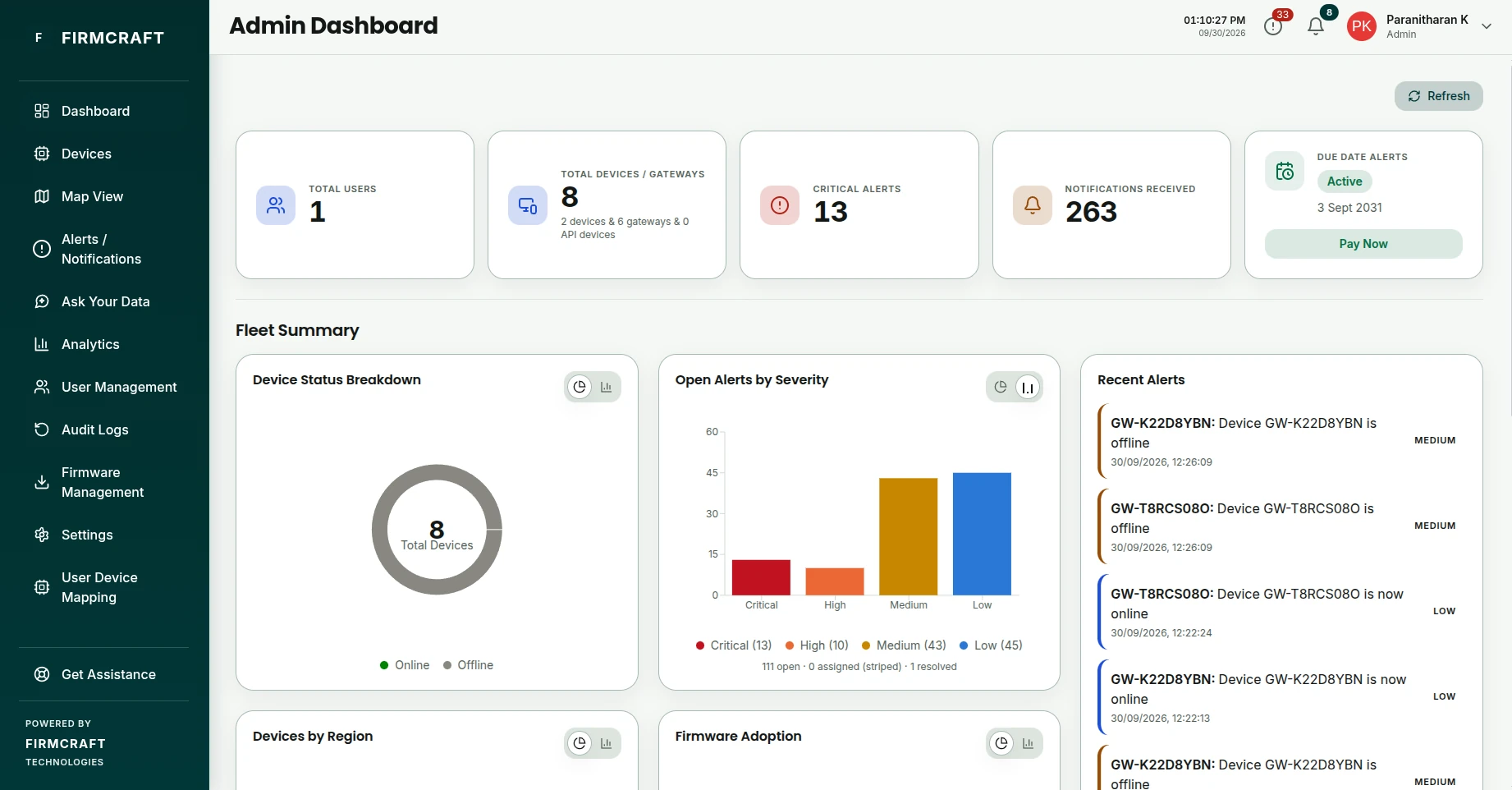Click the FIRMCRAFT logo in the sidebar
Screen dimensions: 1512x790
pyautogui.click(x=99, y=38)
